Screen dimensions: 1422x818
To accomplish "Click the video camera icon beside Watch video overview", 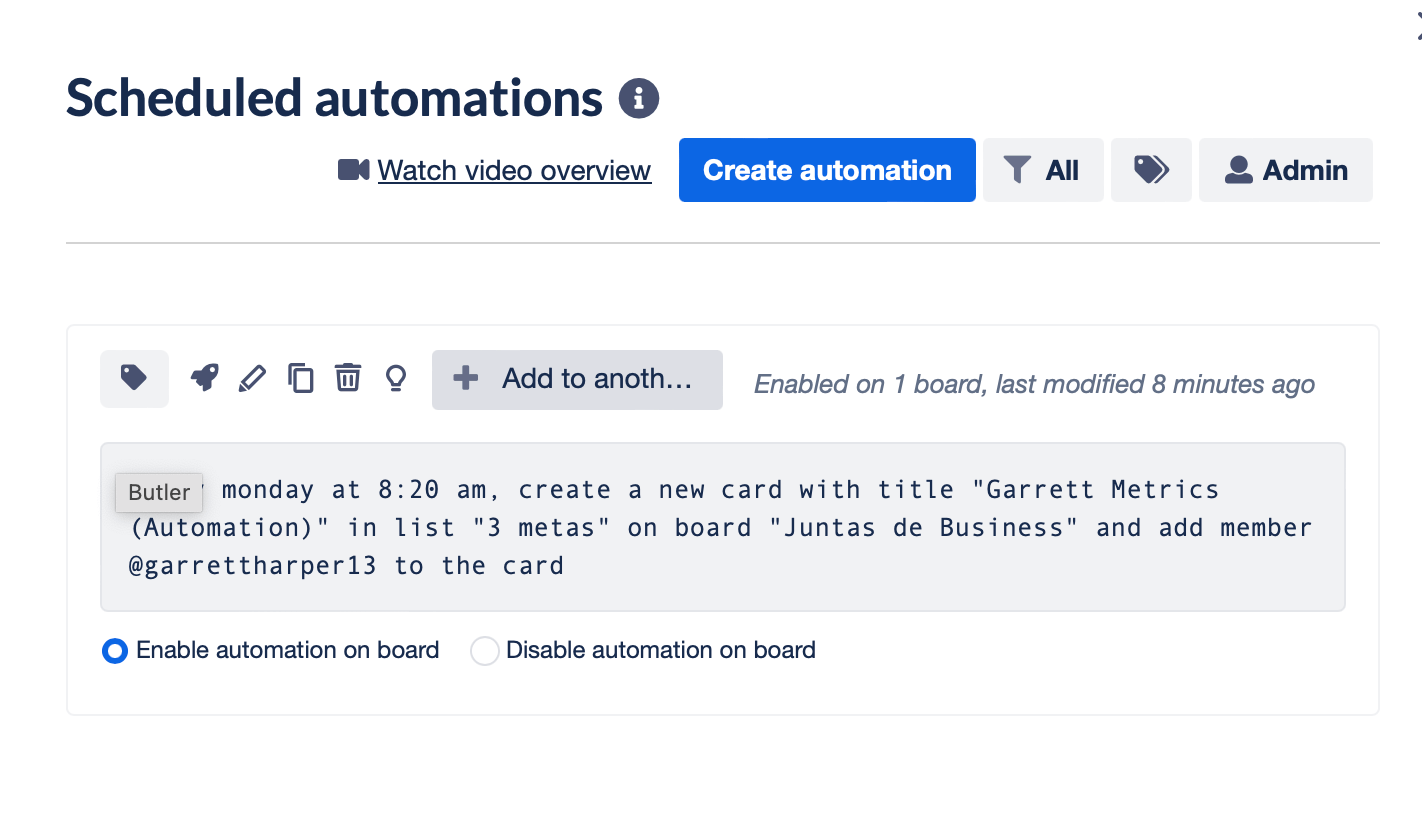I will (x=351, y=170).
